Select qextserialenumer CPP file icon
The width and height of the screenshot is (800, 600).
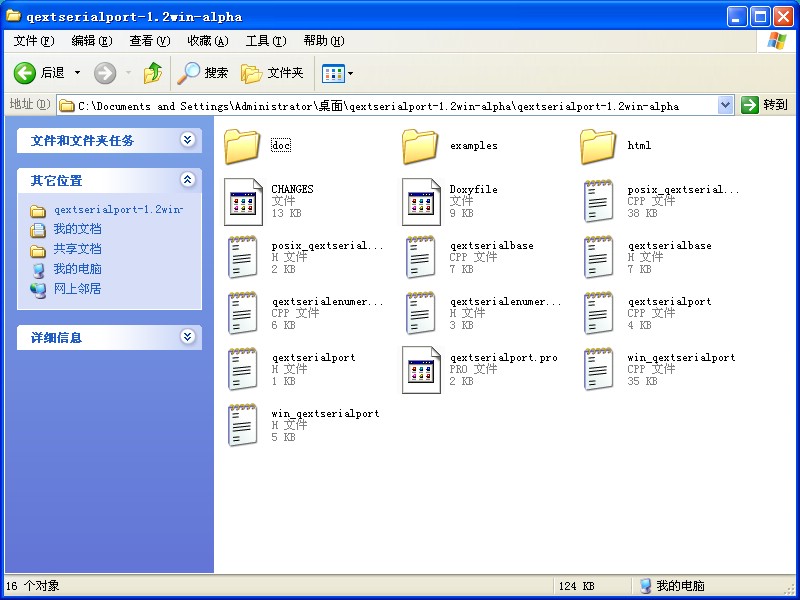(x=242, y=313)
